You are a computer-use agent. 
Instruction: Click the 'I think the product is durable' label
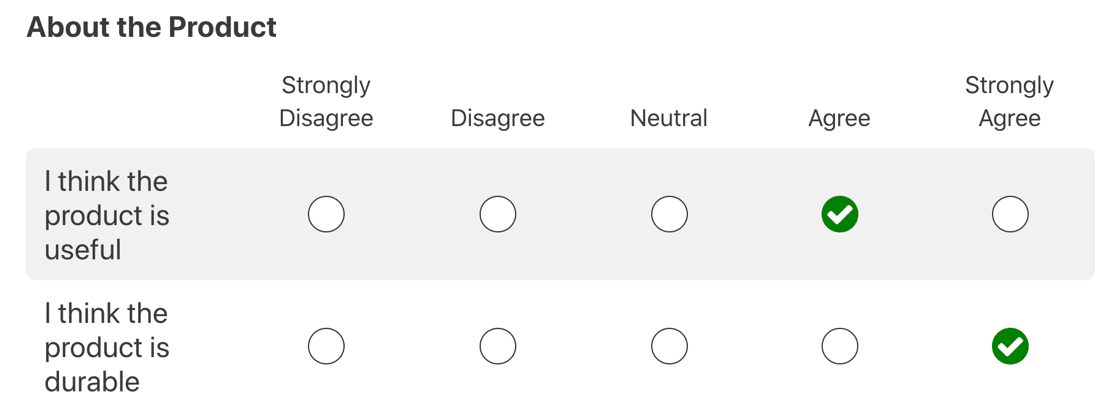pyautogui.click(x=107, y=348)
